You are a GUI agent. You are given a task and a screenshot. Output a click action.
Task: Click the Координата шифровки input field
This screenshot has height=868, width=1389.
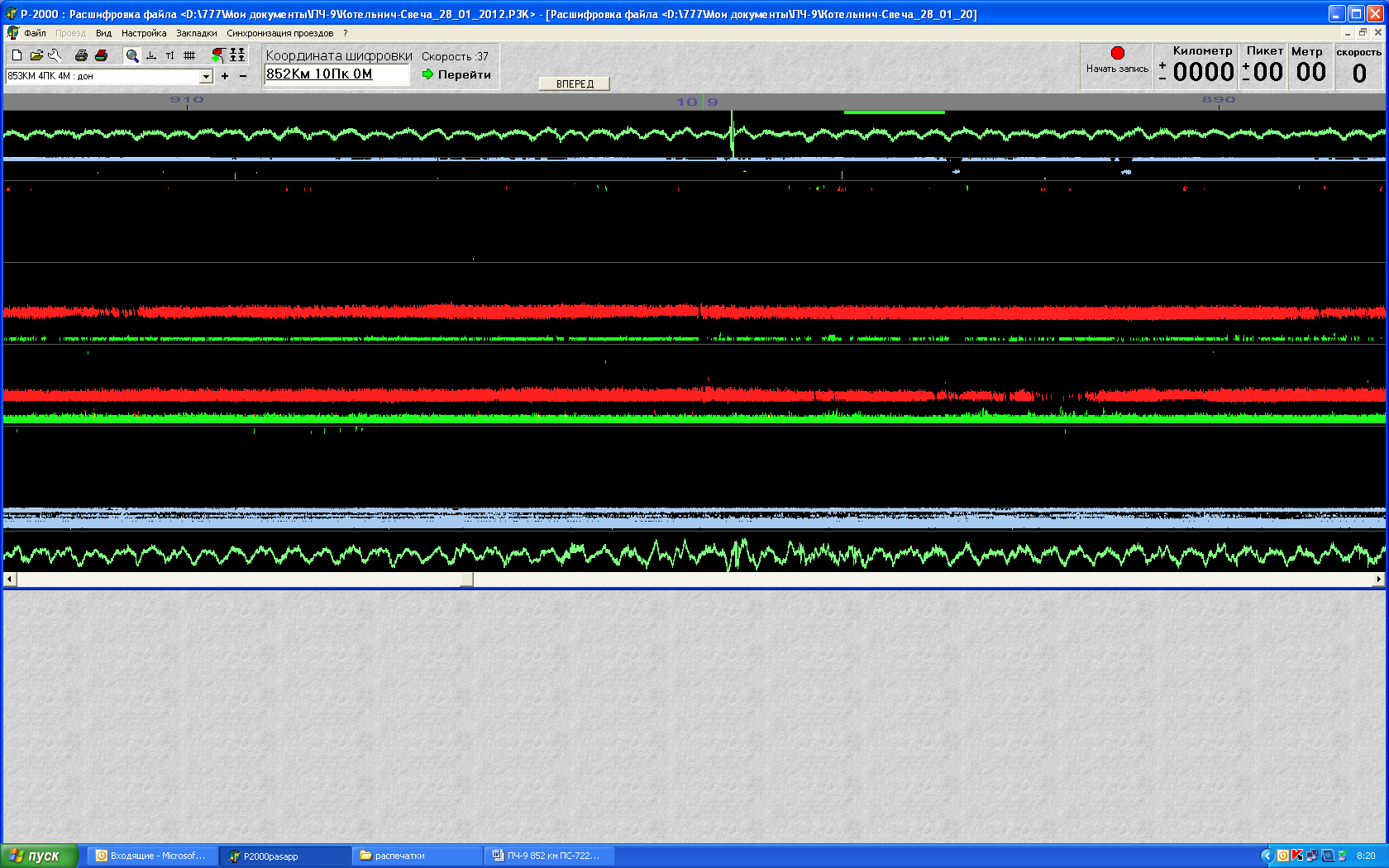click(x=336, y=74)
